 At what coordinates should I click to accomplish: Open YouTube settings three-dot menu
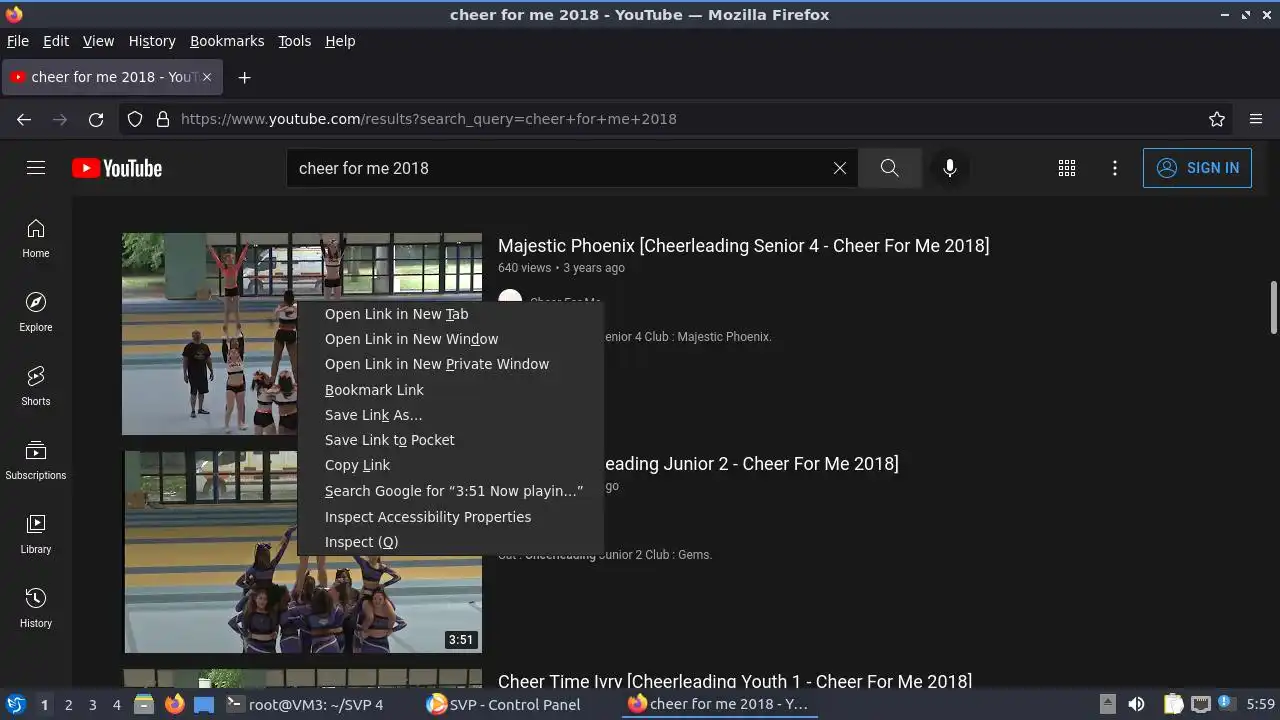point(1115,168)
